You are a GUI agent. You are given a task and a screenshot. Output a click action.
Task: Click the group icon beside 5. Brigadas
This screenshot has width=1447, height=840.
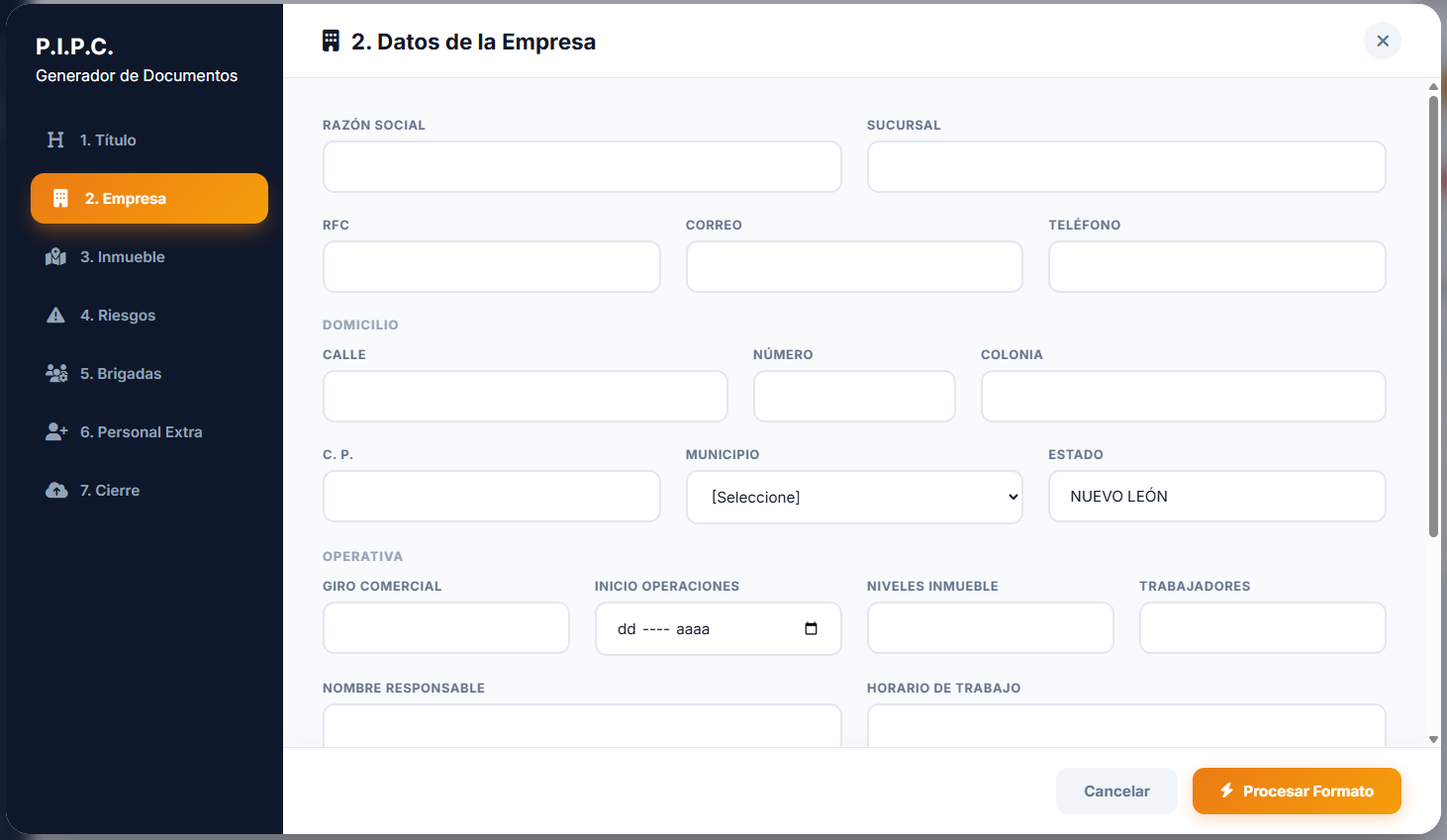56,373
